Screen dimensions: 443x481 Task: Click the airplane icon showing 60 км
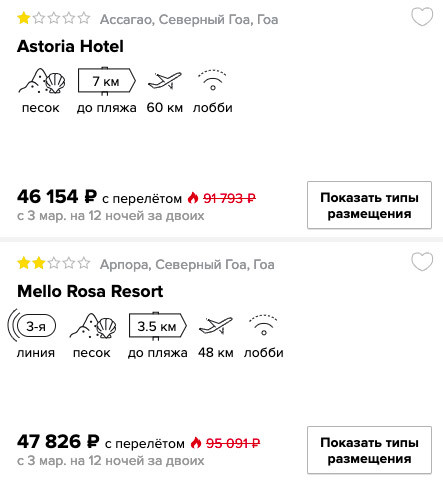point(165,81)
